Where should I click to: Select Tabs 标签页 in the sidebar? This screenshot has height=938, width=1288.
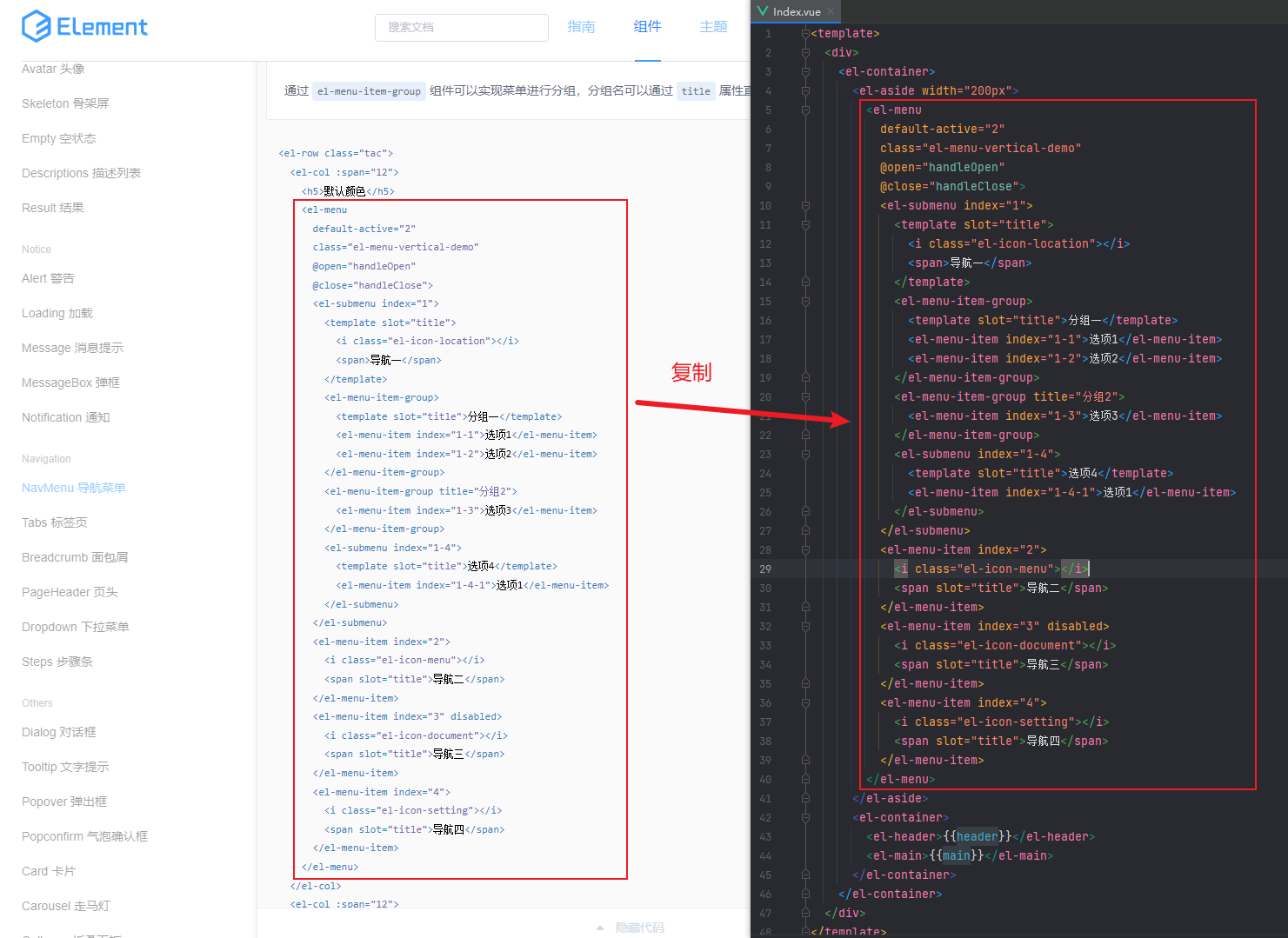[55, 522]
